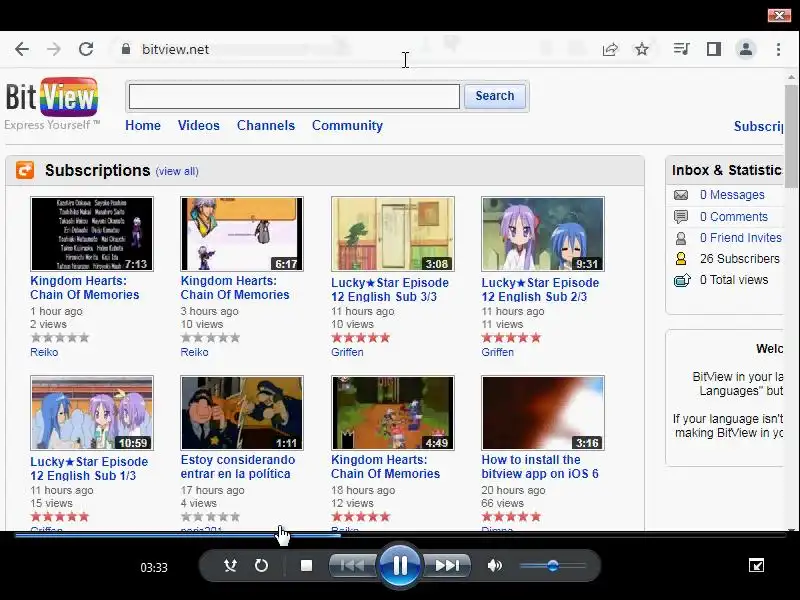Click the Friend Invites person icon
Image resolution: width=800 pixels, height=600 pixels.
coord(681,238)
